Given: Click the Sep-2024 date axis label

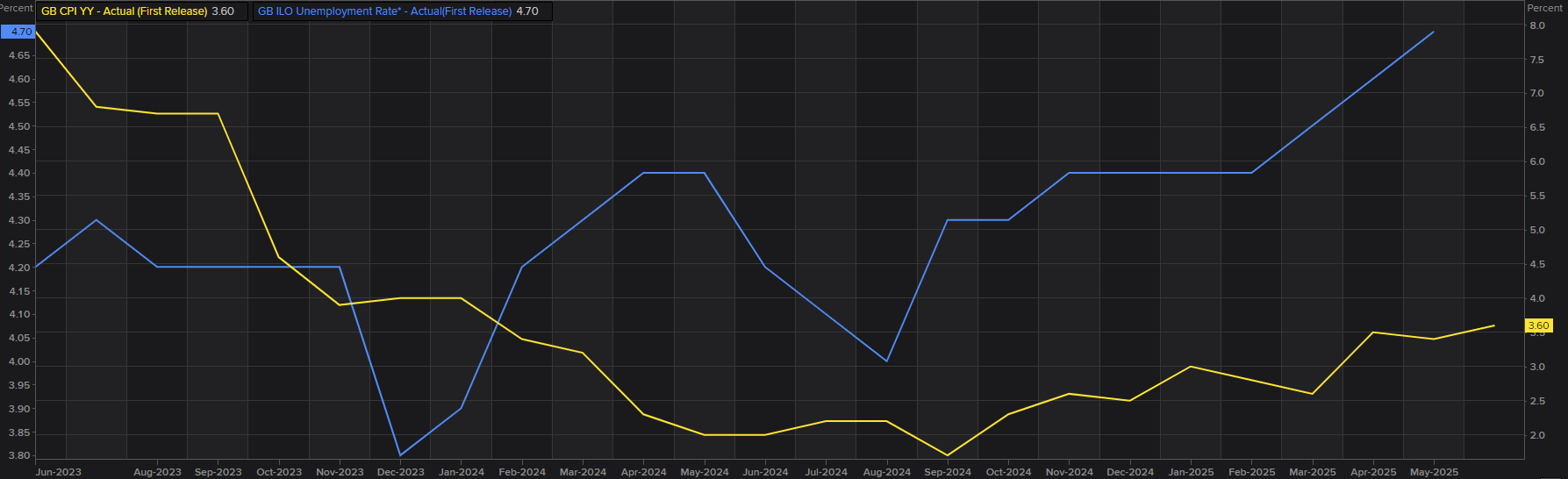Looking at the screenshot, I should [948, 472].
